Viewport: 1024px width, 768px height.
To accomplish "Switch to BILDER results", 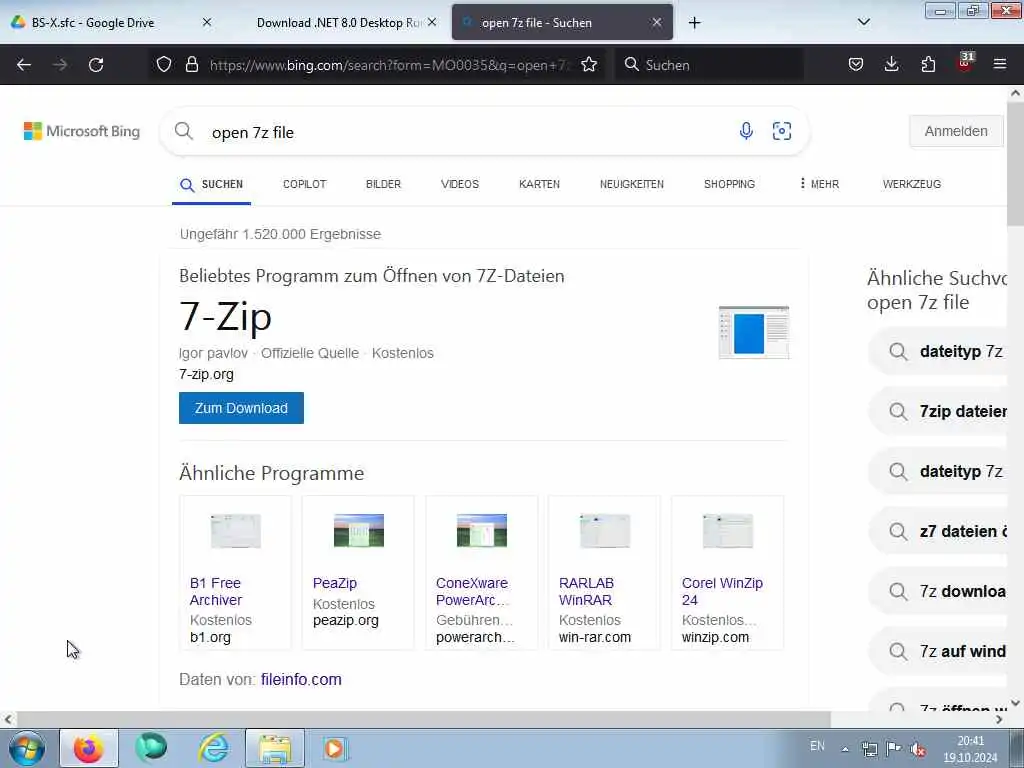I will tap(383, 184).
